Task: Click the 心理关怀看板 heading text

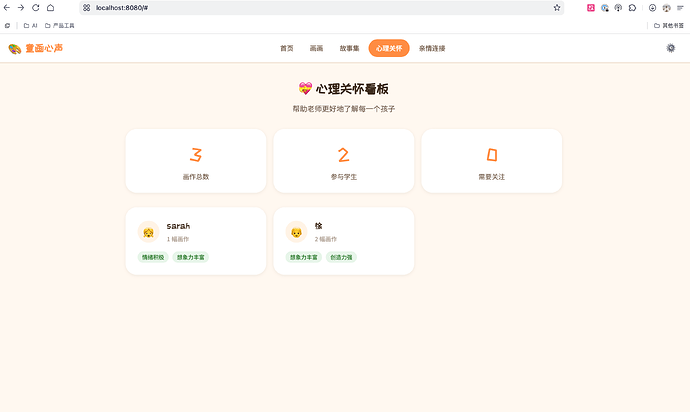Action: pos(352,89)
